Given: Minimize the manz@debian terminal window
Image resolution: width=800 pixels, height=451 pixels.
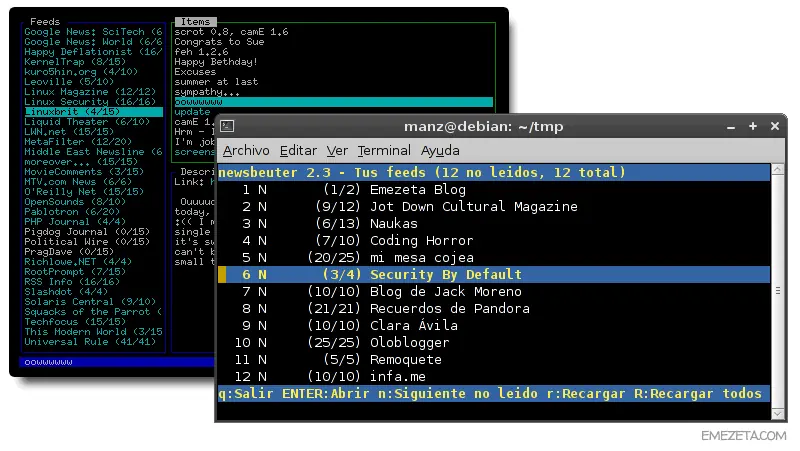Looking at the screenshot, I should [731, 127].
